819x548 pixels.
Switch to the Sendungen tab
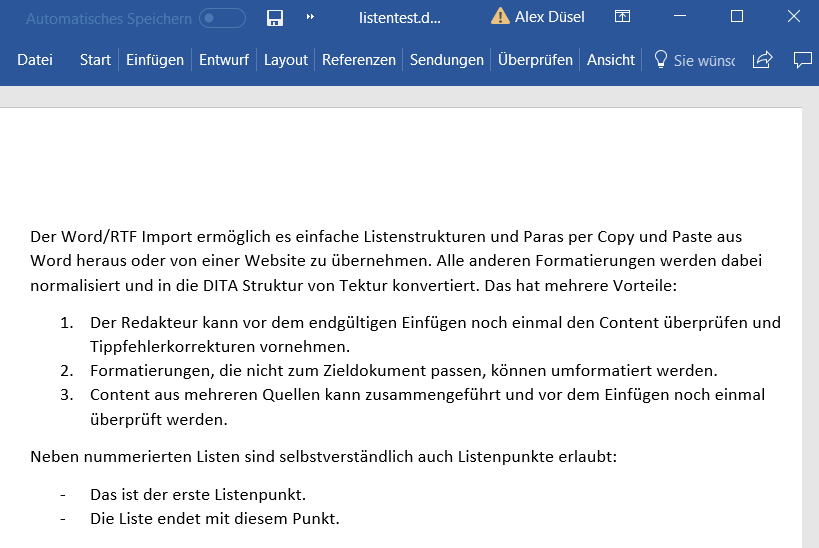point(446,60)
